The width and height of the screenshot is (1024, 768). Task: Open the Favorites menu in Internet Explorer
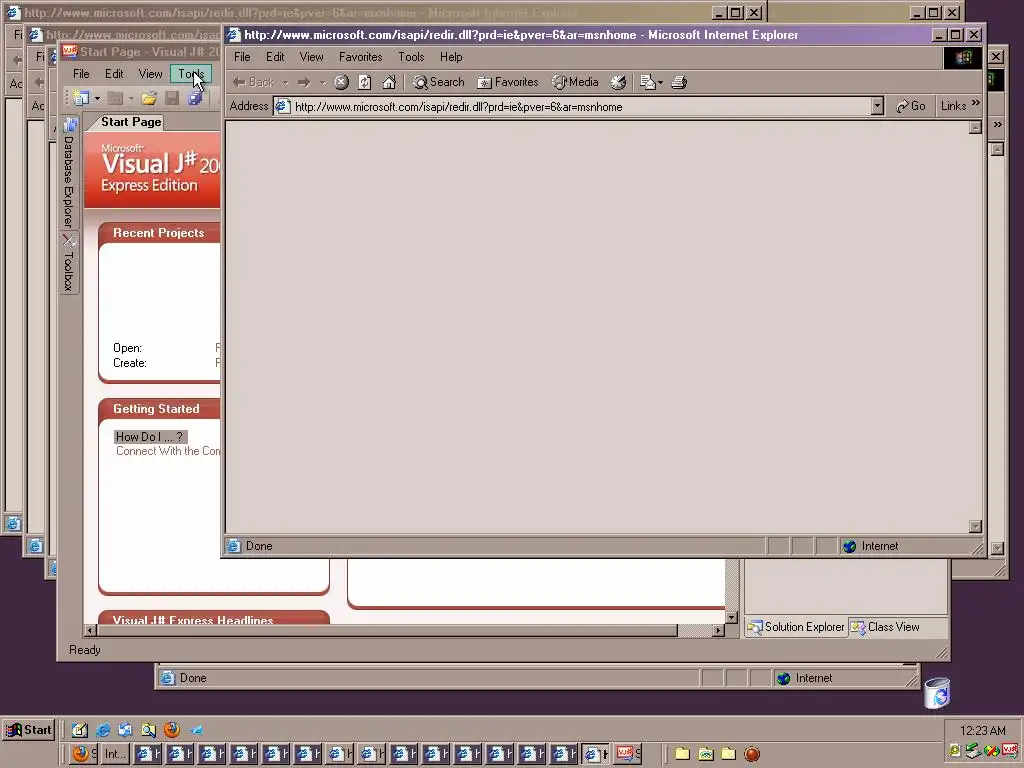click(x=360, y=57)
